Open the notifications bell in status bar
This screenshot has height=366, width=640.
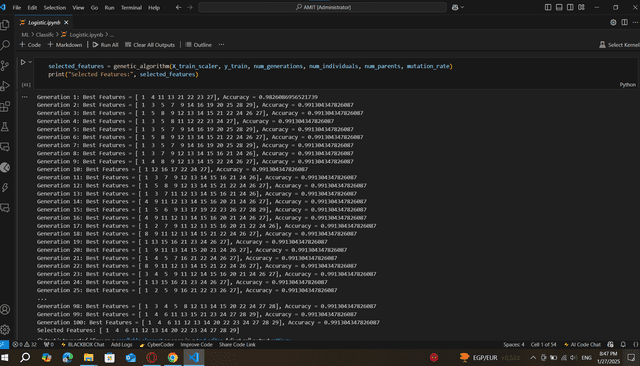pos(623,344)
